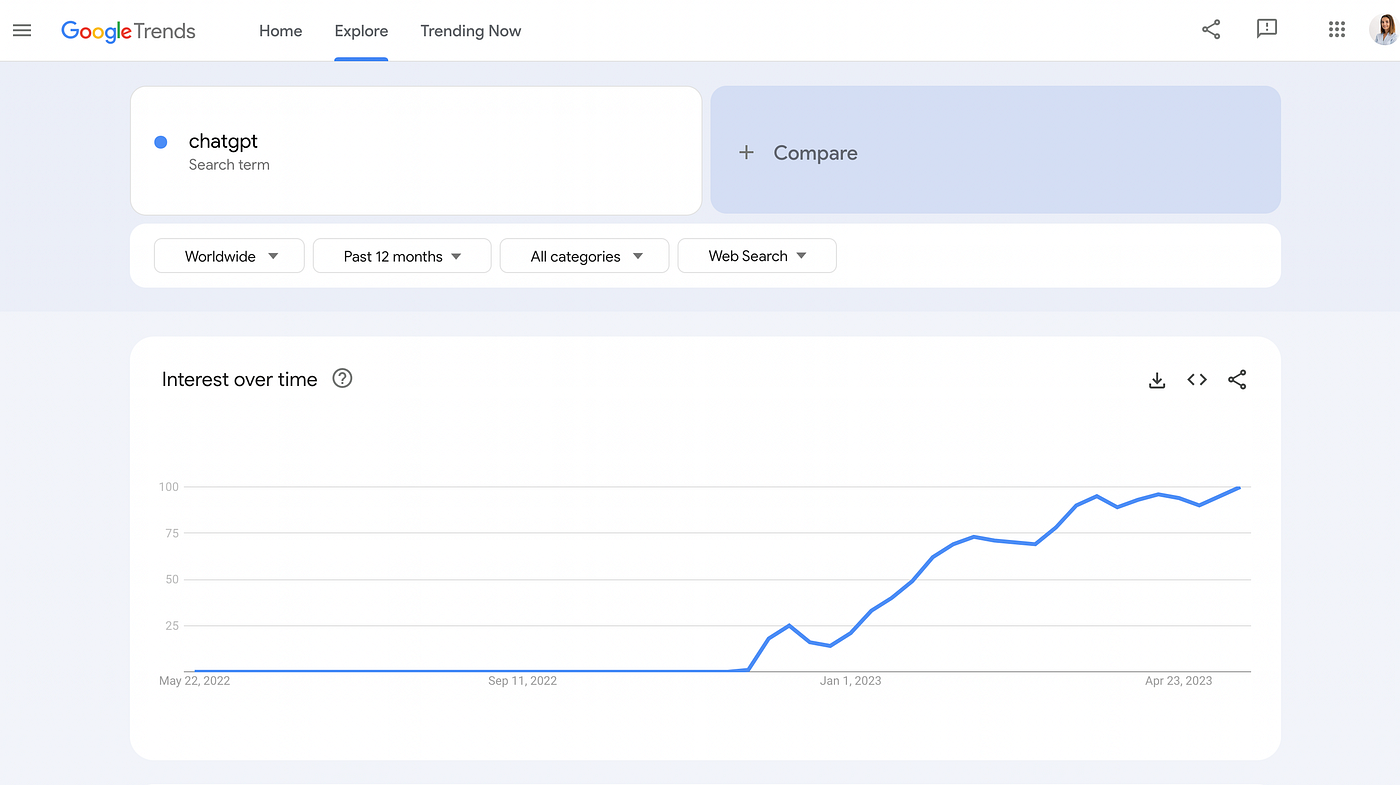Screen dimensions: 1400x785
Task: Click the blue dot beside chatgpt term
Action: pyautogui.click(x=161, y=142)
